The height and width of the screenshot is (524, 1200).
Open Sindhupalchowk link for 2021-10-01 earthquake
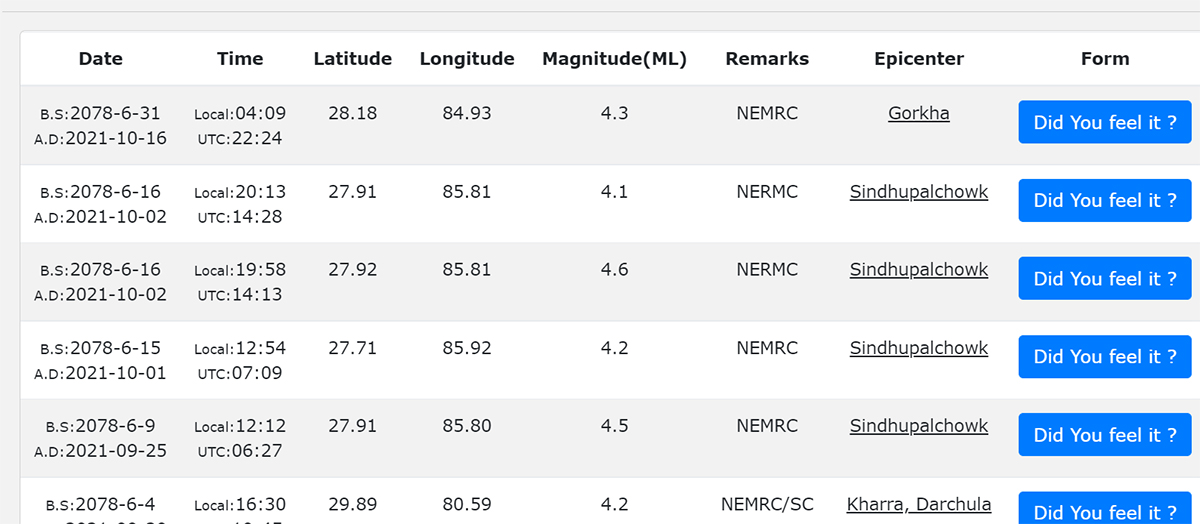click(918, 348)
